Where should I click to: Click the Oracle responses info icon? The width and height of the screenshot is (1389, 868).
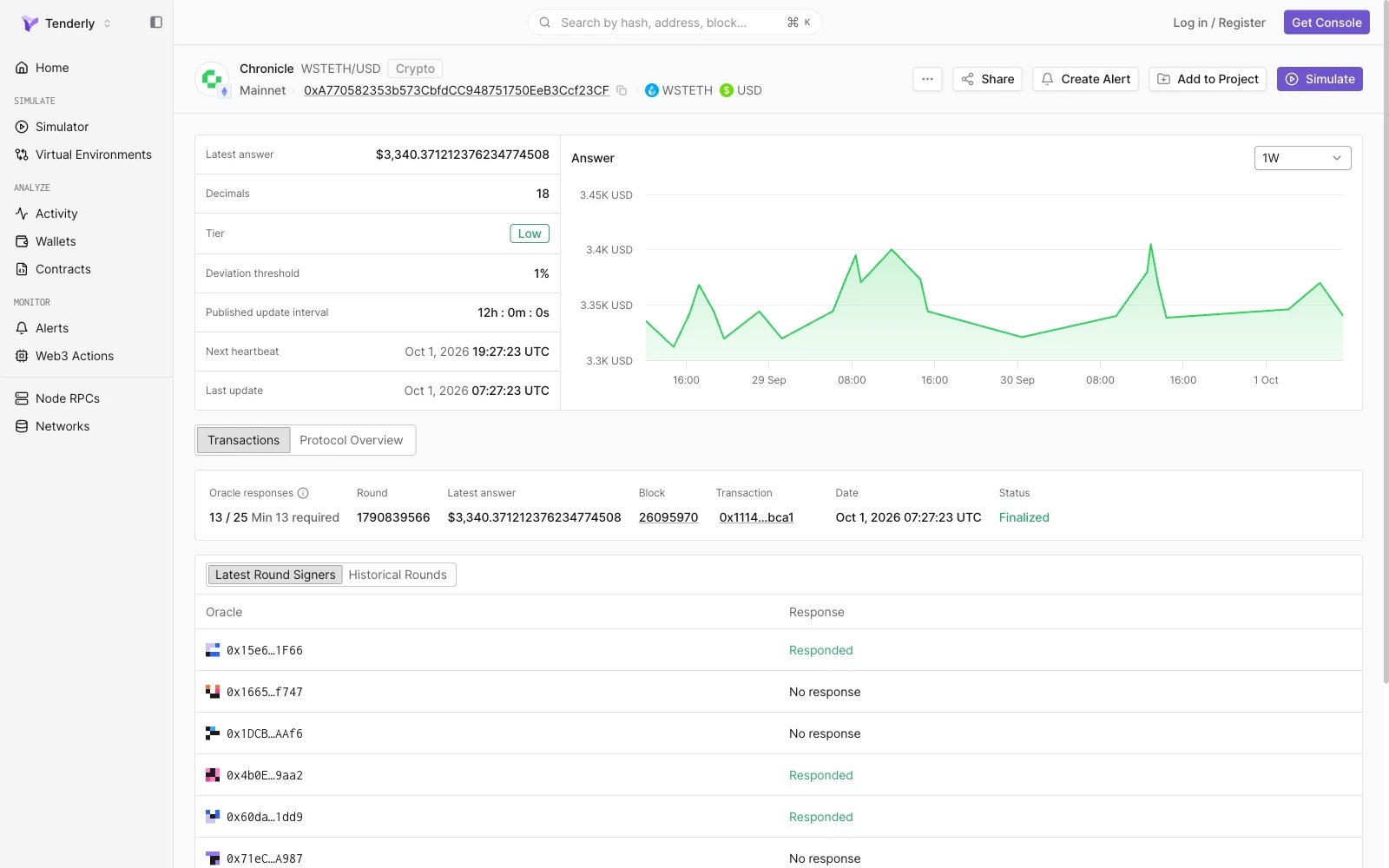point(303,493)
